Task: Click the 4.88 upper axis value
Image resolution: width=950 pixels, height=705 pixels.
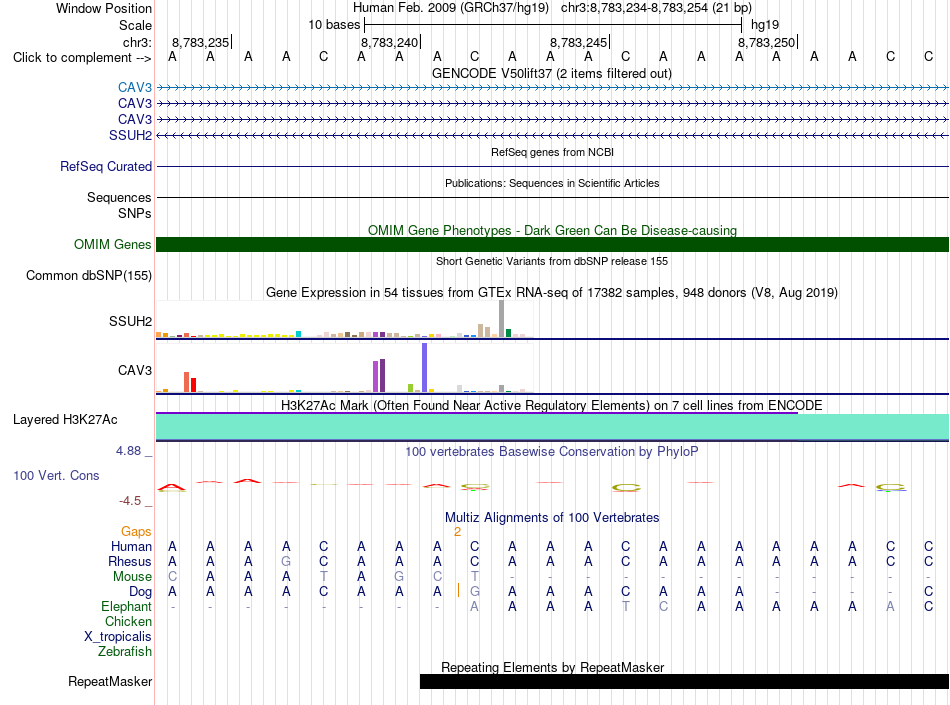Action: (128, 451)
